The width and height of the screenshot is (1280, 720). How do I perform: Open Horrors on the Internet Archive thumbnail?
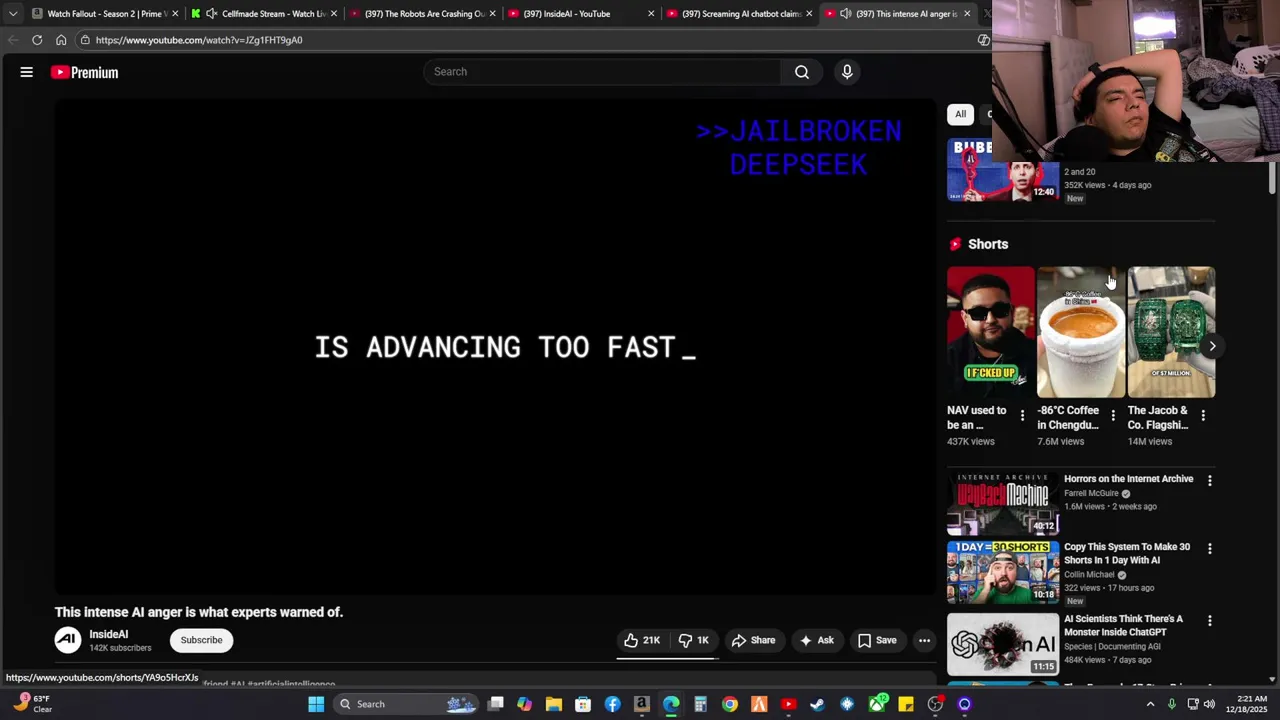click(1003, 504)
